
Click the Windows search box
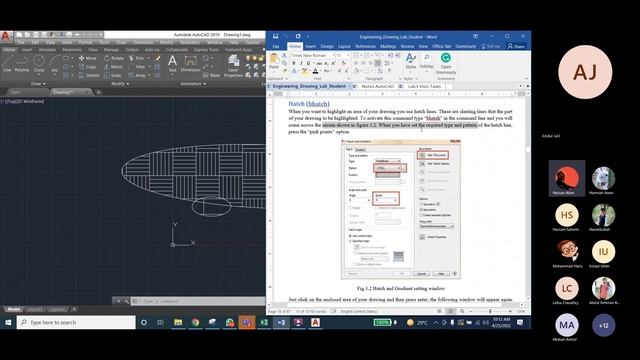pyautogui.click(x=76, y=322)
